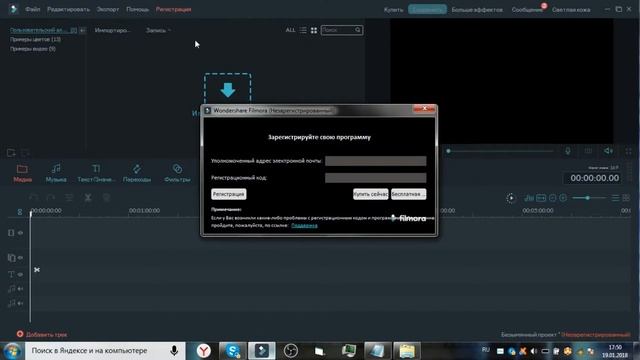Toggle visibility of the overlay PIP track
The image size is (640, 360).
(20, 258)
